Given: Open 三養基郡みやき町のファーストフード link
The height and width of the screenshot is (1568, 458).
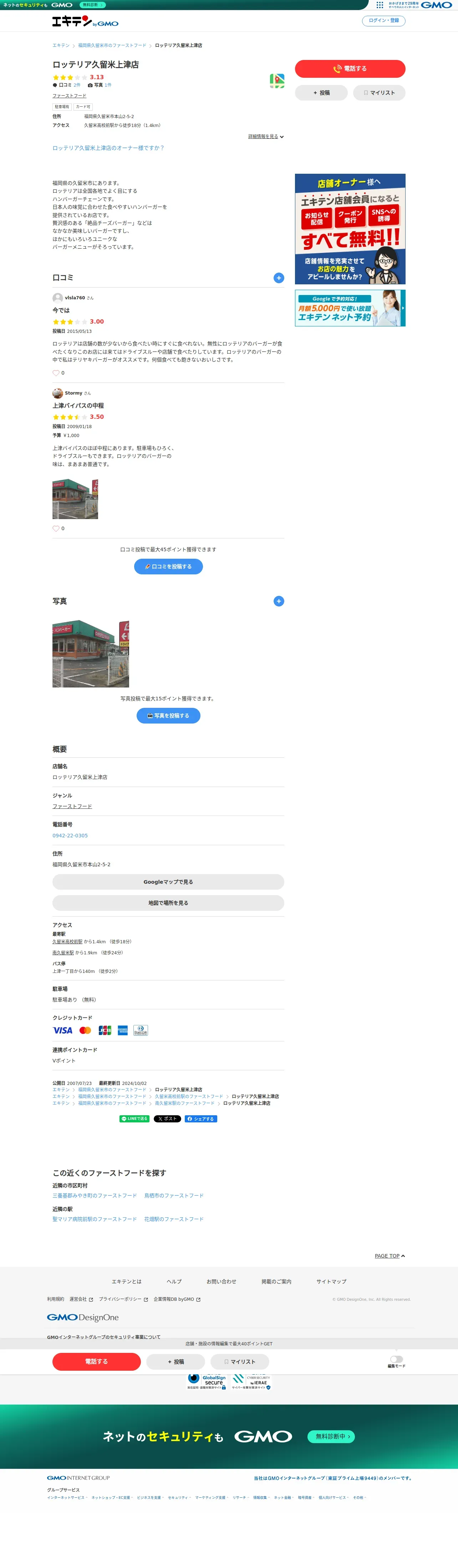Looking at the screenshot, I should (x=94, y=1196).
